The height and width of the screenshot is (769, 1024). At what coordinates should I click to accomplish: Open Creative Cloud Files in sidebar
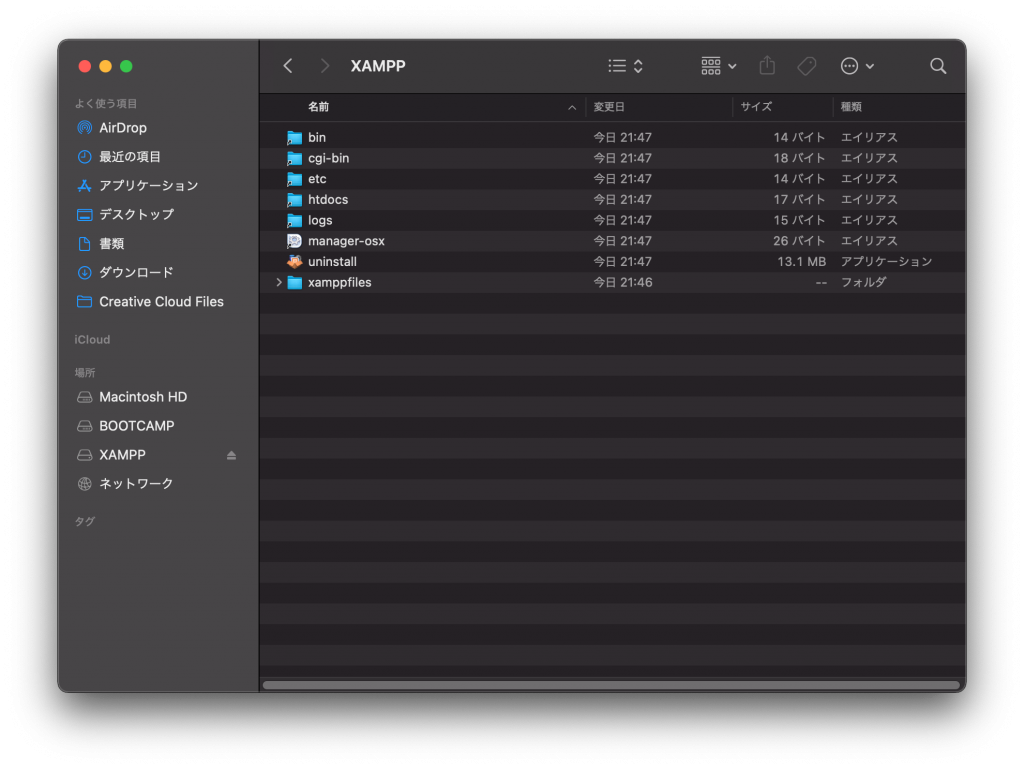pos(160,302)
